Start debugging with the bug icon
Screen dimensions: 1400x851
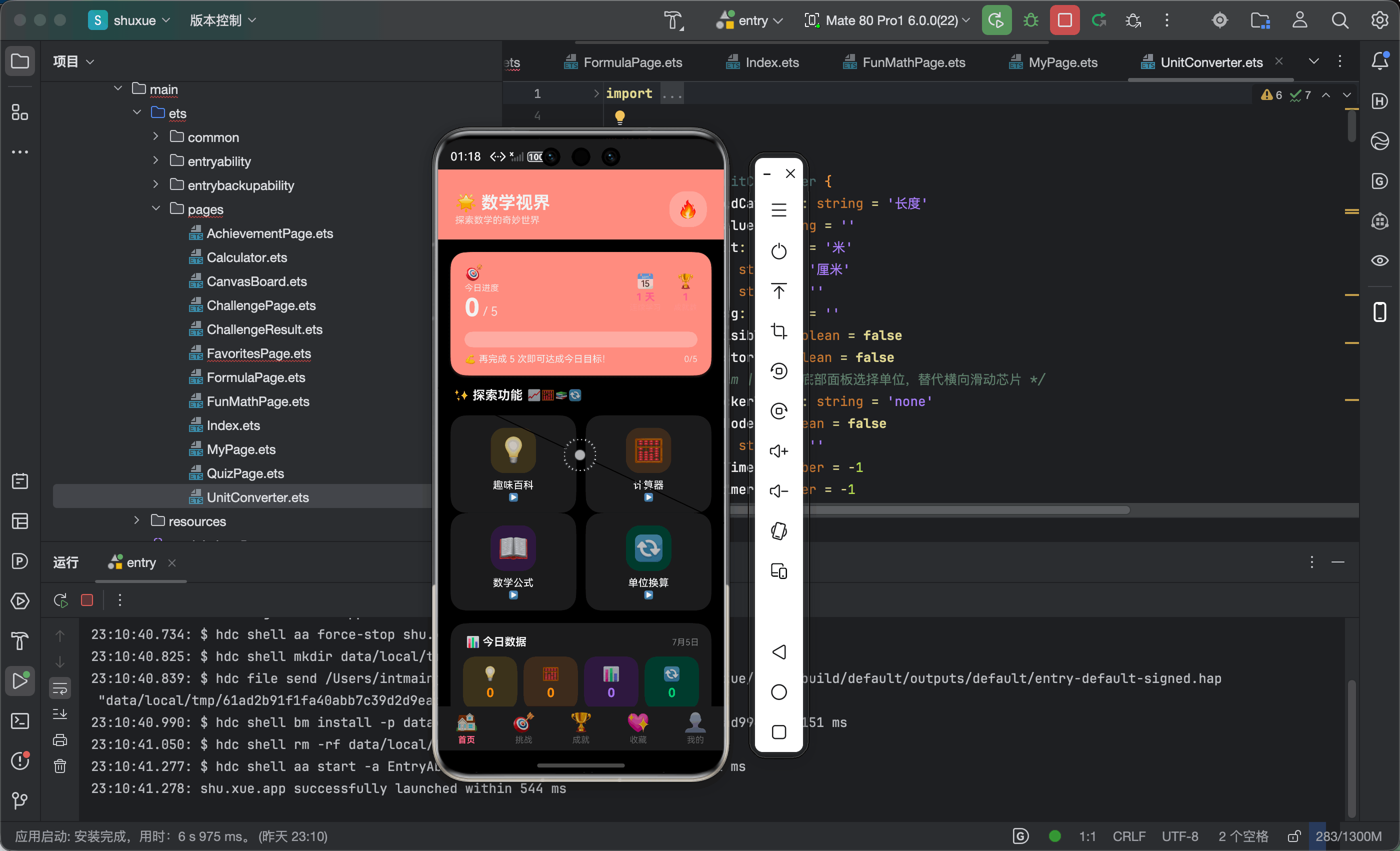click(x=1030, y=20)
